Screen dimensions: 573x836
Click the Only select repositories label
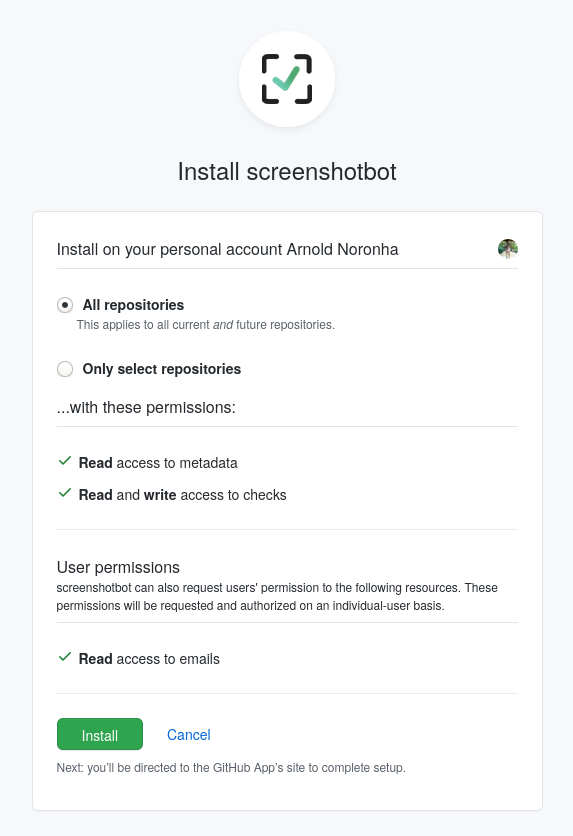click(x=162, y=369)
